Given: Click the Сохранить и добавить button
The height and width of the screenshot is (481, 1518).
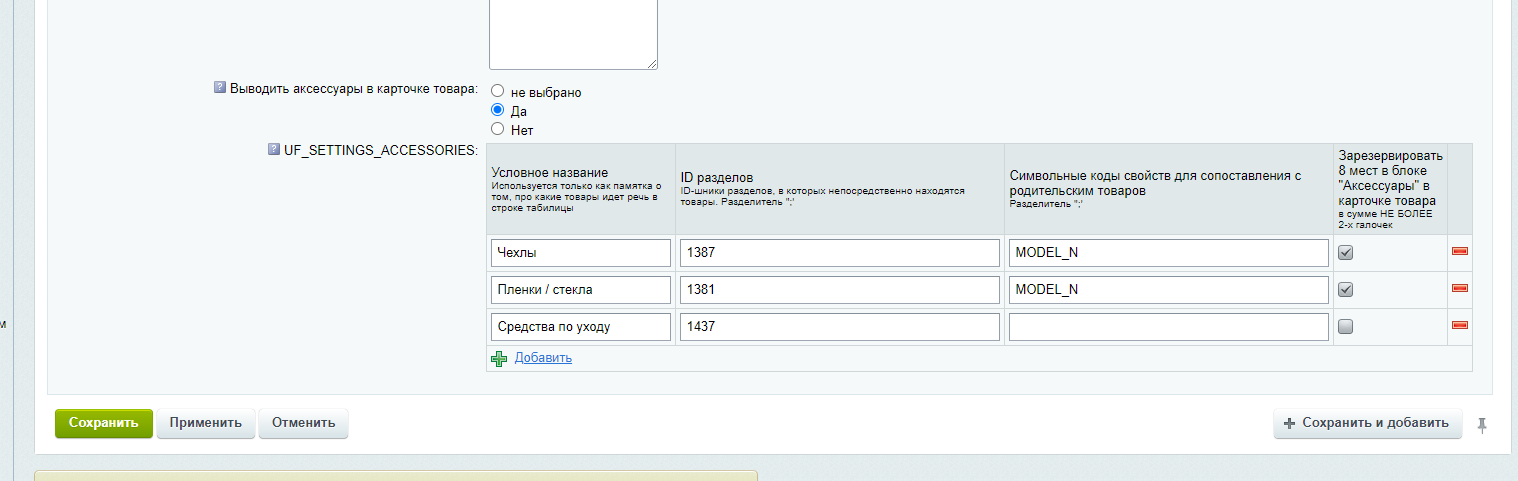Looking at the screenshot, I should click(1367, 423).
